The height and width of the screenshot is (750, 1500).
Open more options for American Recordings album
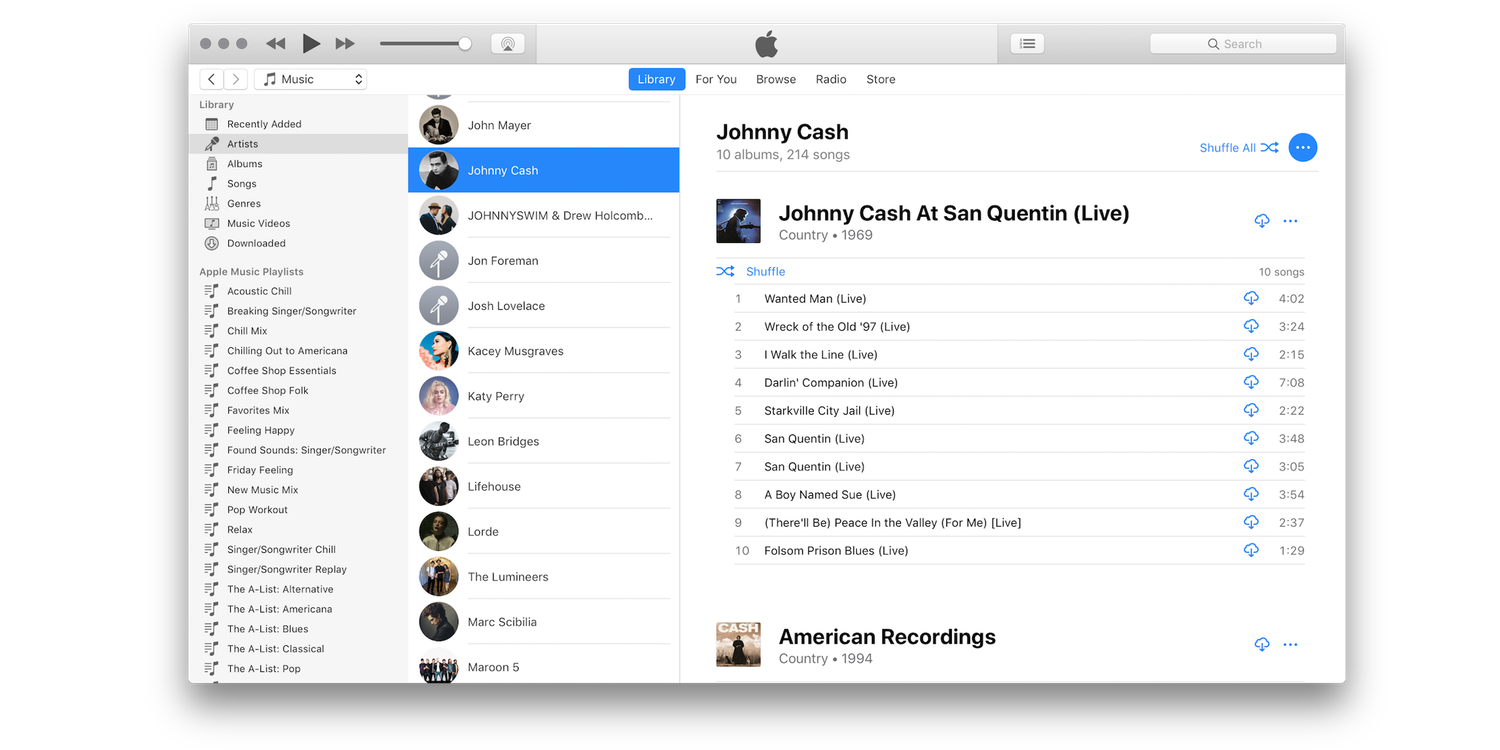click(x=1290, y=645)
